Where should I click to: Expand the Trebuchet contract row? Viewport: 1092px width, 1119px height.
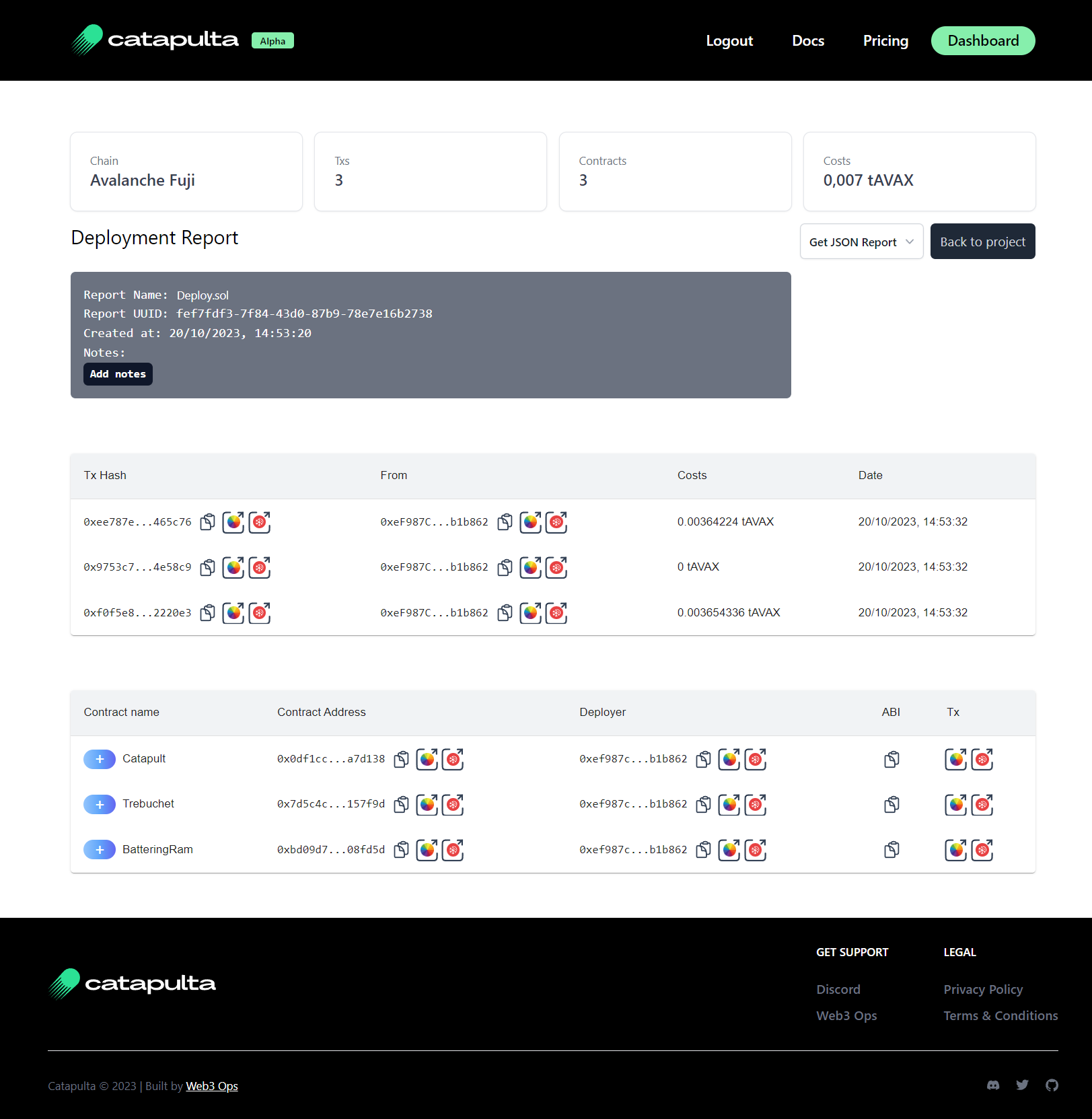pos(100,805)
